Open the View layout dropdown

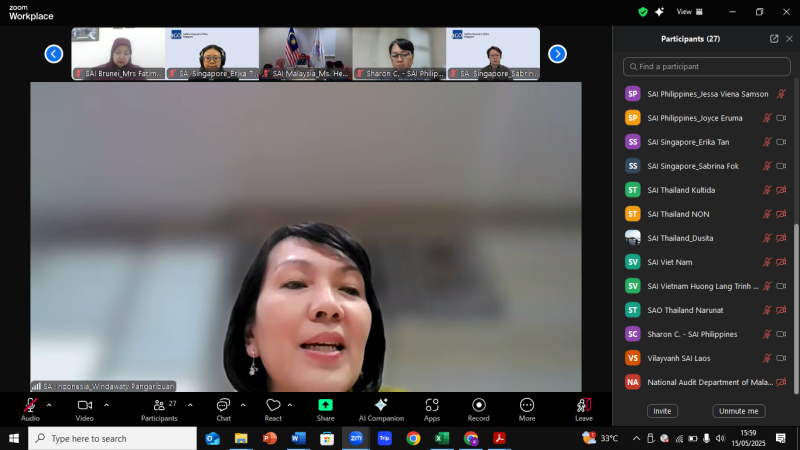[689, 12]
